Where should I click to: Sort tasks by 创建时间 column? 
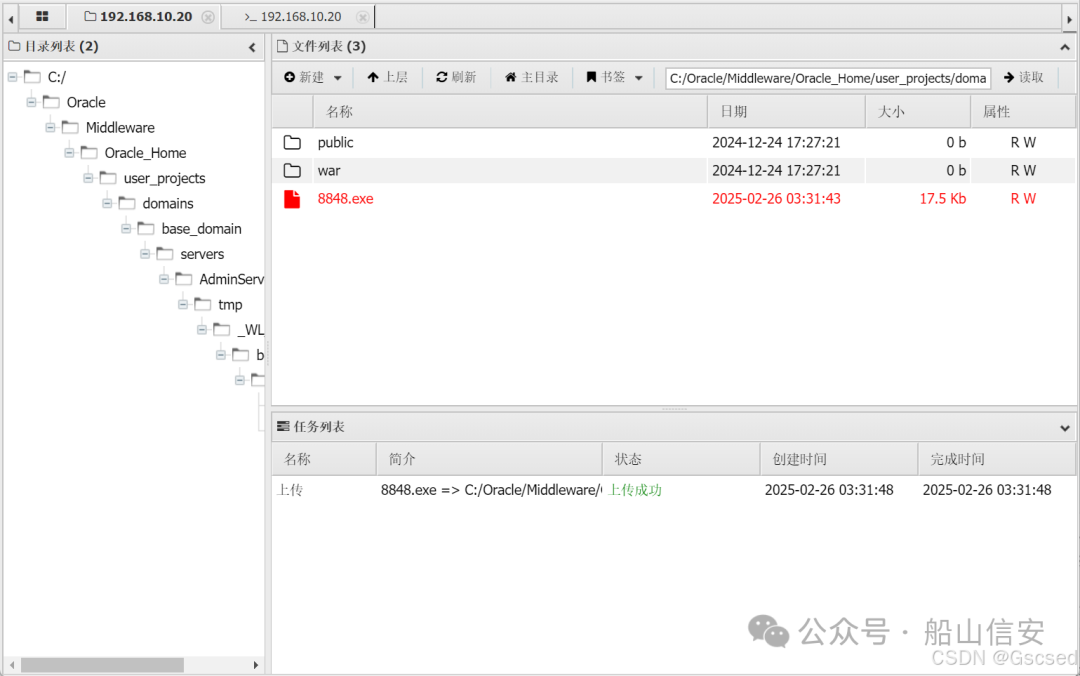[x=839, y=460]
